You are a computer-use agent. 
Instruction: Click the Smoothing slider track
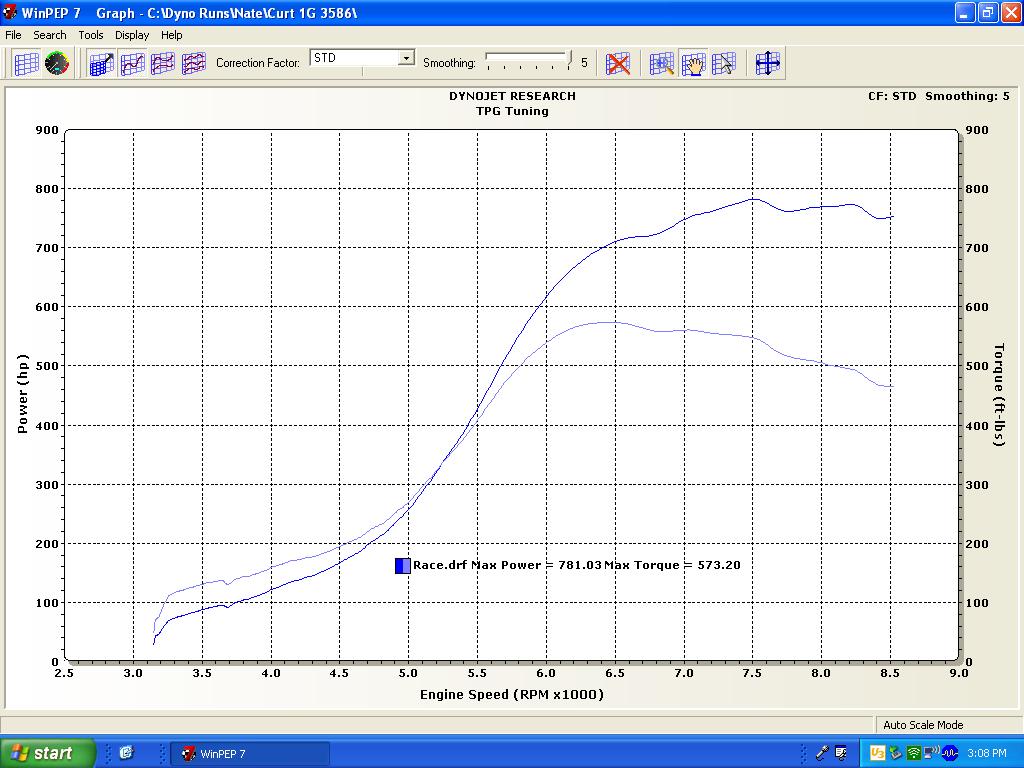[x=527, y=62]
